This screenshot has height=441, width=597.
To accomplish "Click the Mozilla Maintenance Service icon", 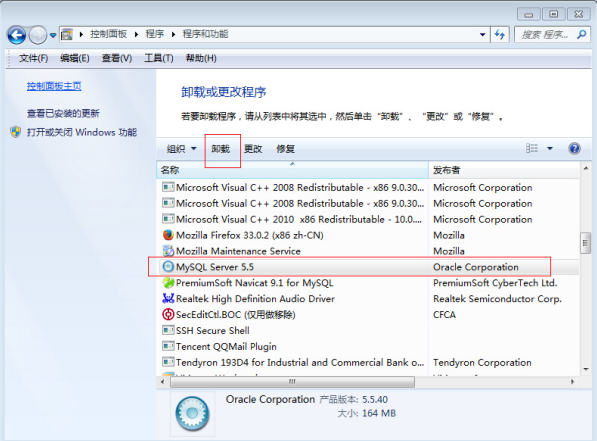I will (168, 251).
